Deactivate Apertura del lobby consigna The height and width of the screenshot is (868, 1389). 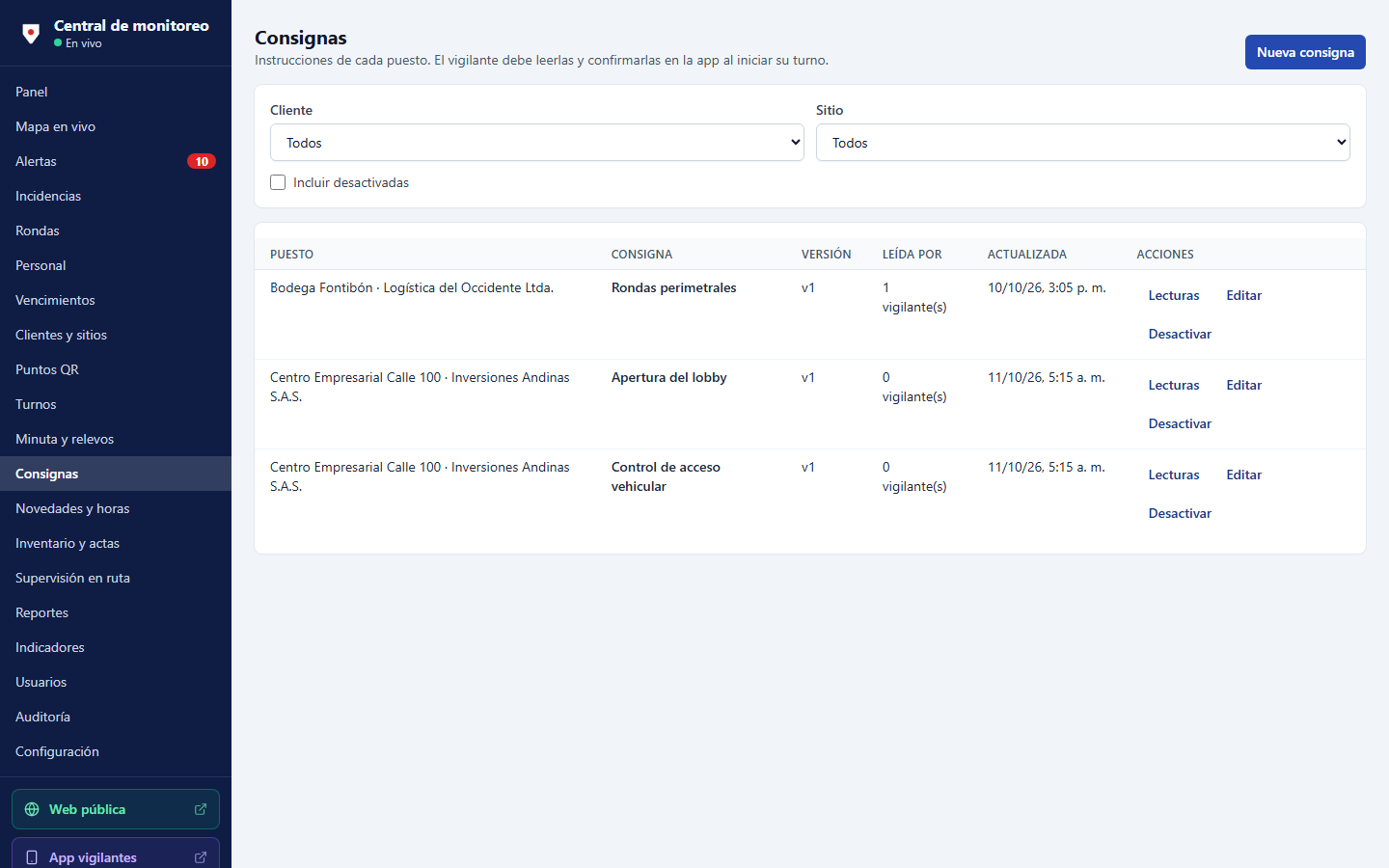click(1180, 423)
